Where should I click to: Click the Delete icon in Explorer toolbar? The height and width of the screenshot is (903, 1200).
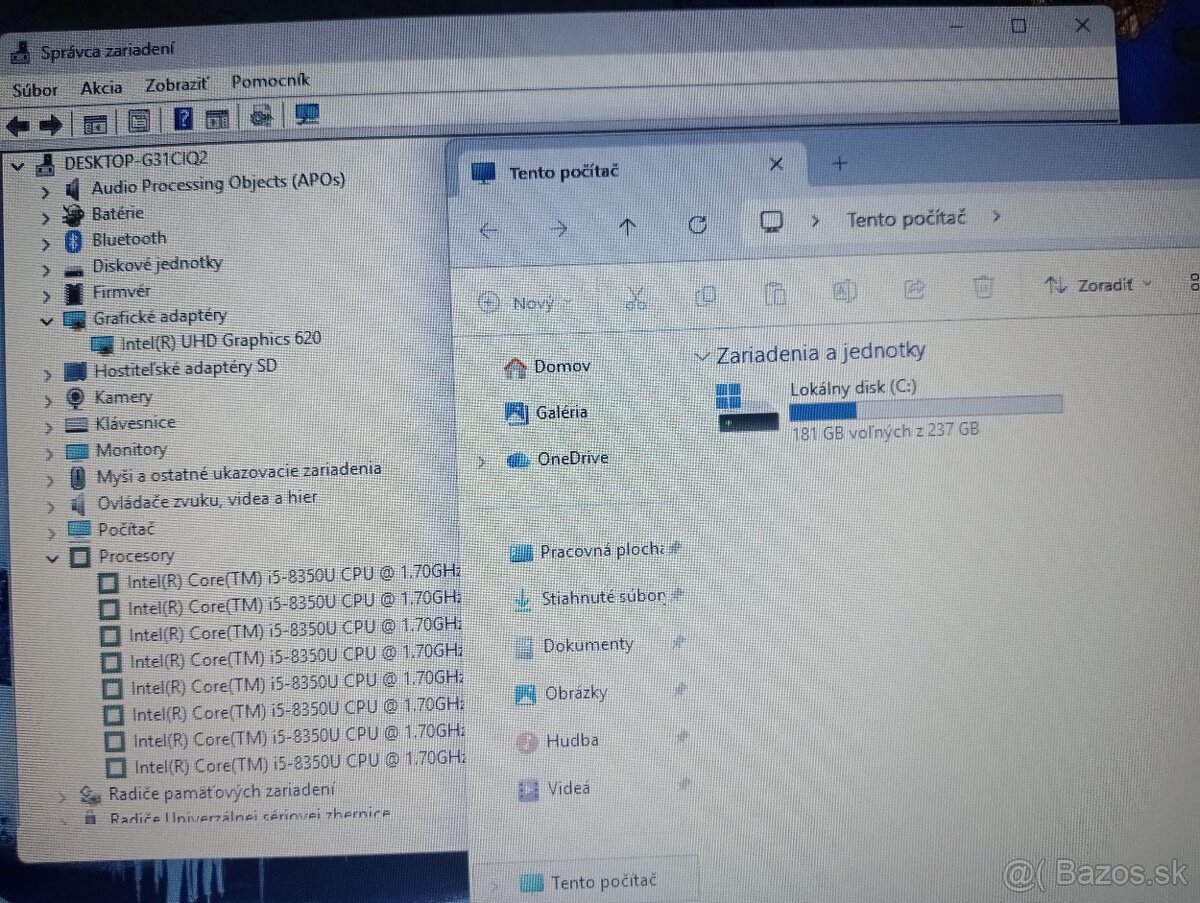click(983, 286)
